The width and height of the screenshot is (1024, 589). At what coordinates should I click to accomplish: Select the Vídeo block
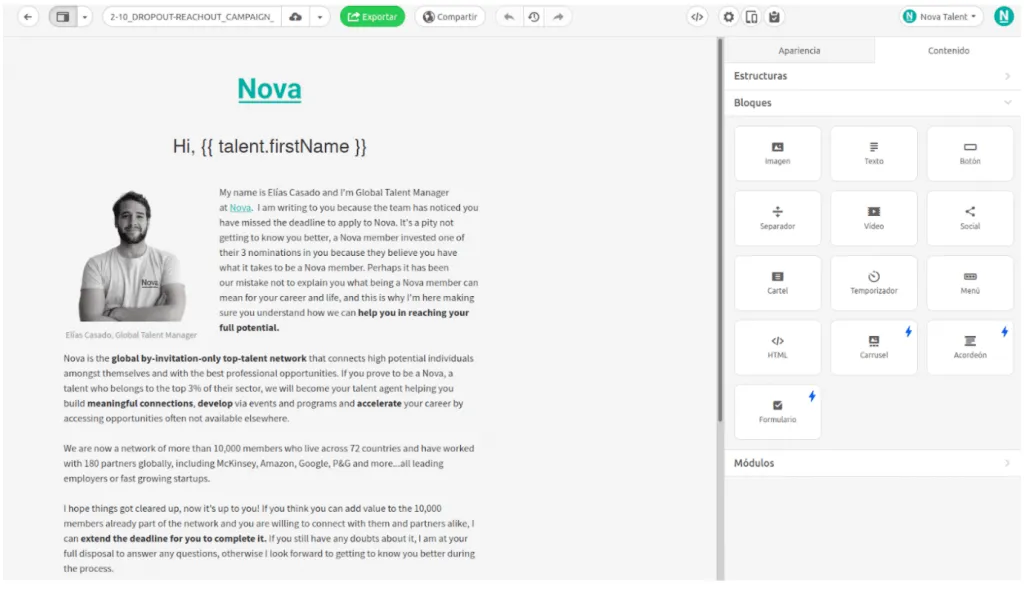[874, 218]
